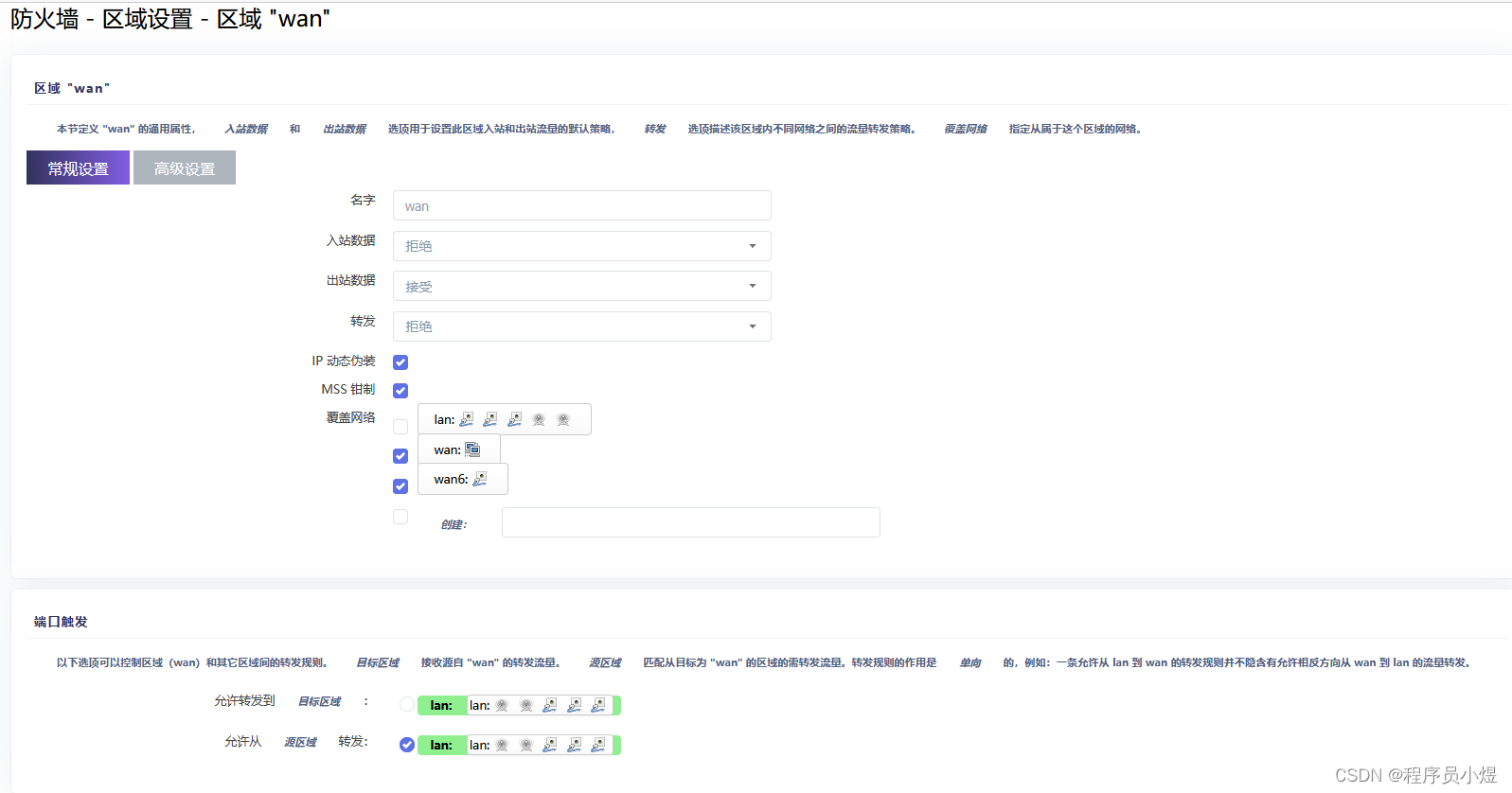This screenshot has width=1512, height=793.
Task: Click the 'wan6:' label in covered networks
Action: coord(451,479)
